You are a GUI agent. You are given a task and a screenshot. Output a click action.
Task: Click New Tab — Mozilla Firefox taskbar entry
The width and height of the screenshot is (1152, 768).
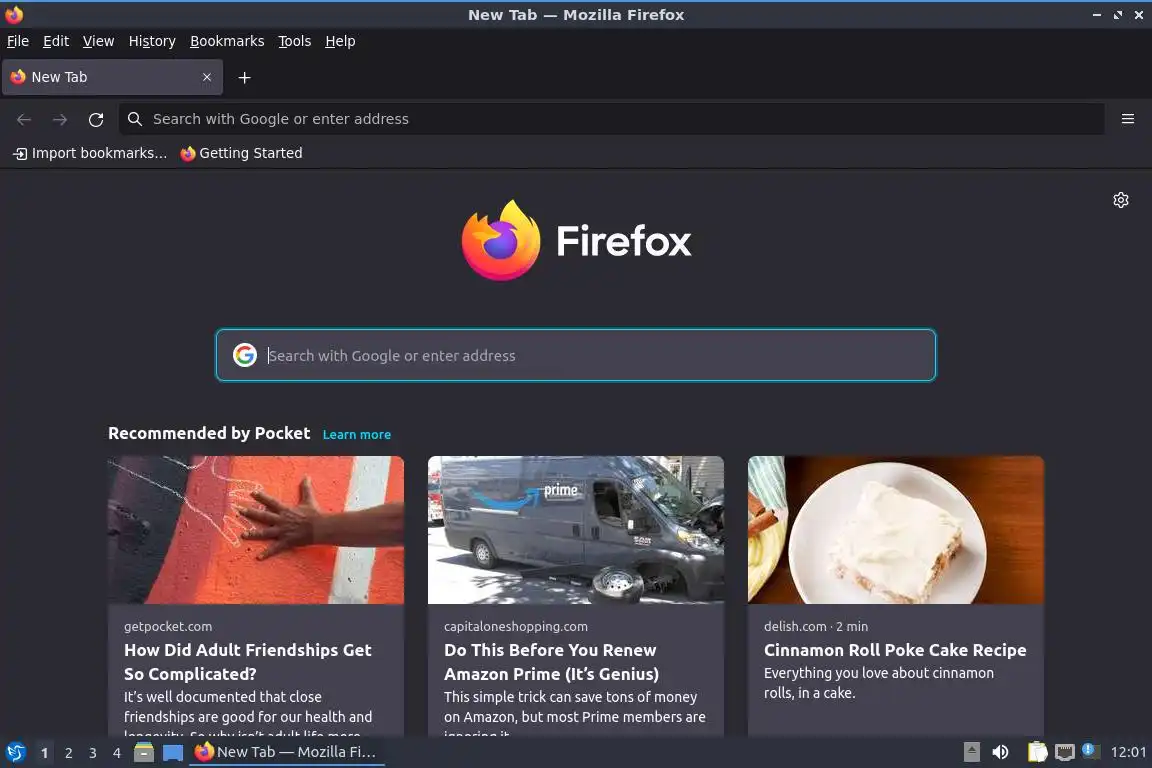click(x=287, y=752)
